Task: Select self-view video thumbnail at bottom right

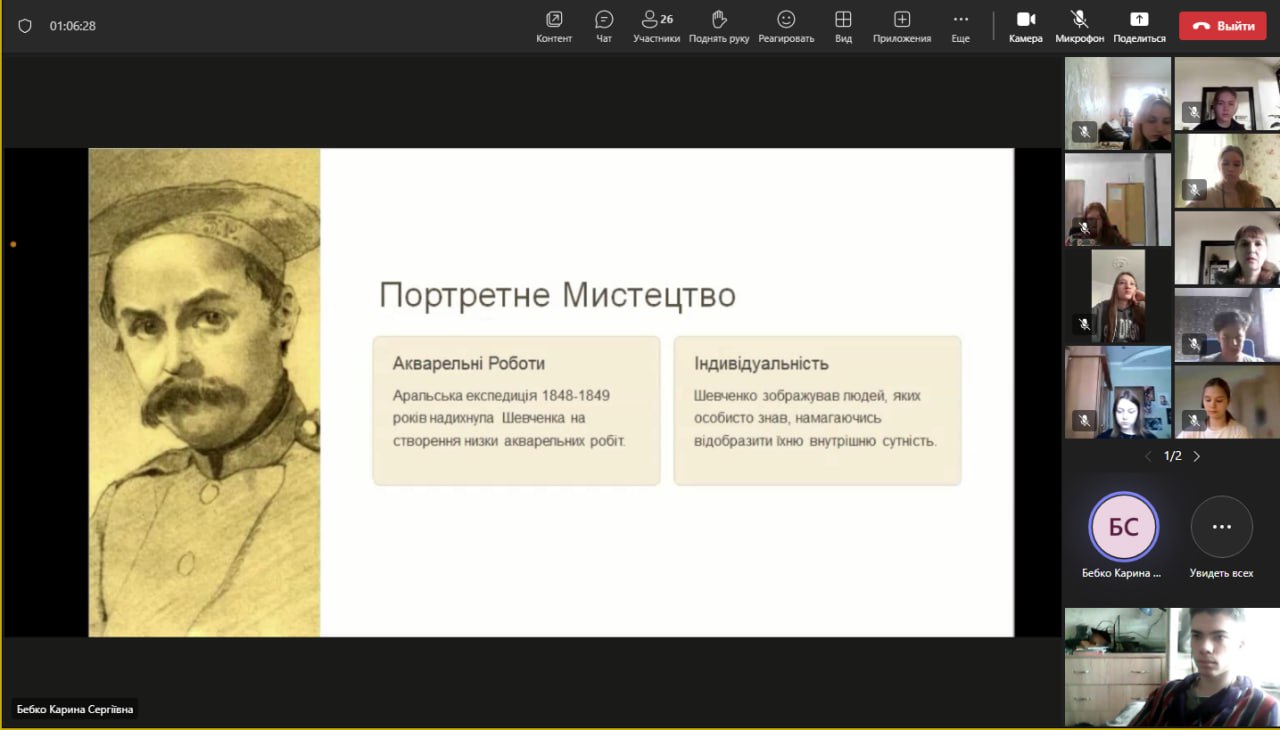Action: coord(1172,667)
